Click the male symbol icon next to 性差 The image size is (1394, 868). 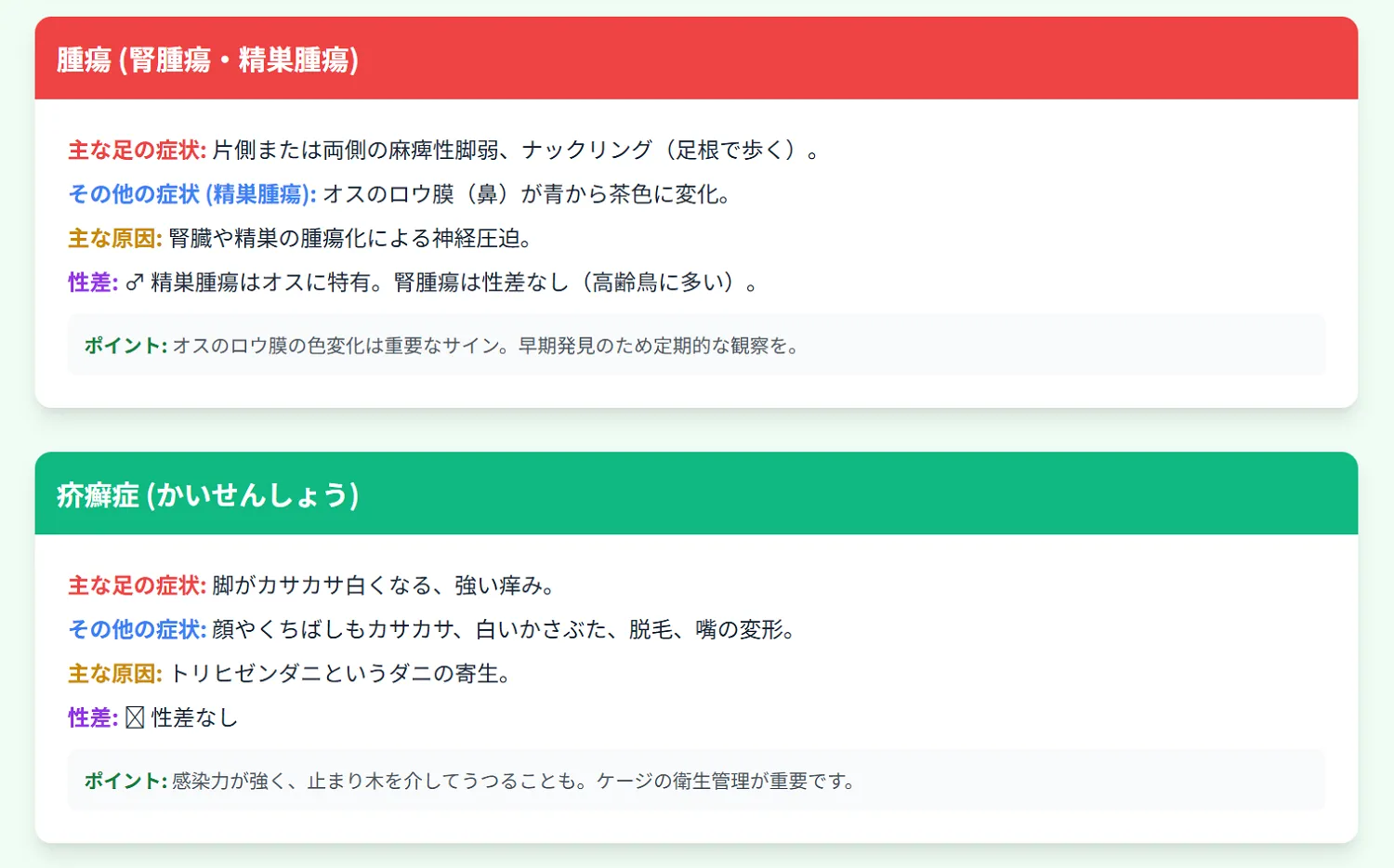135,283
